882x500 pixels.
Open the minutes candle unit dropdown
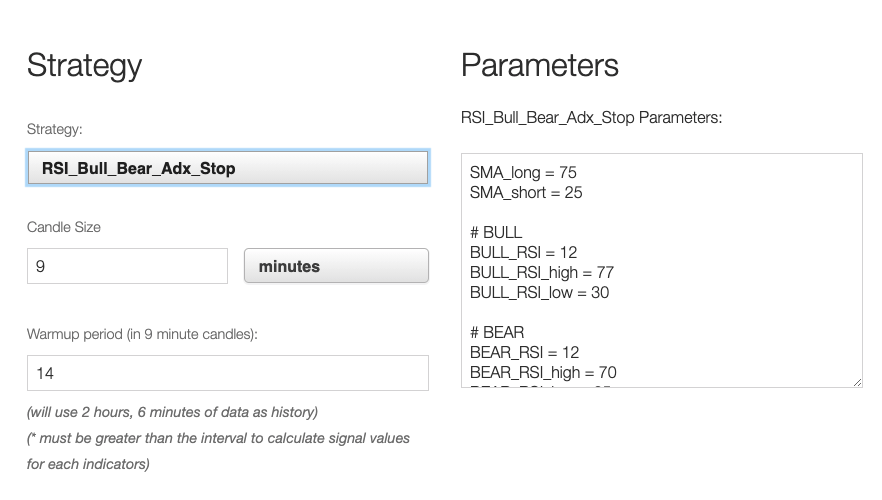pos(336,266)
